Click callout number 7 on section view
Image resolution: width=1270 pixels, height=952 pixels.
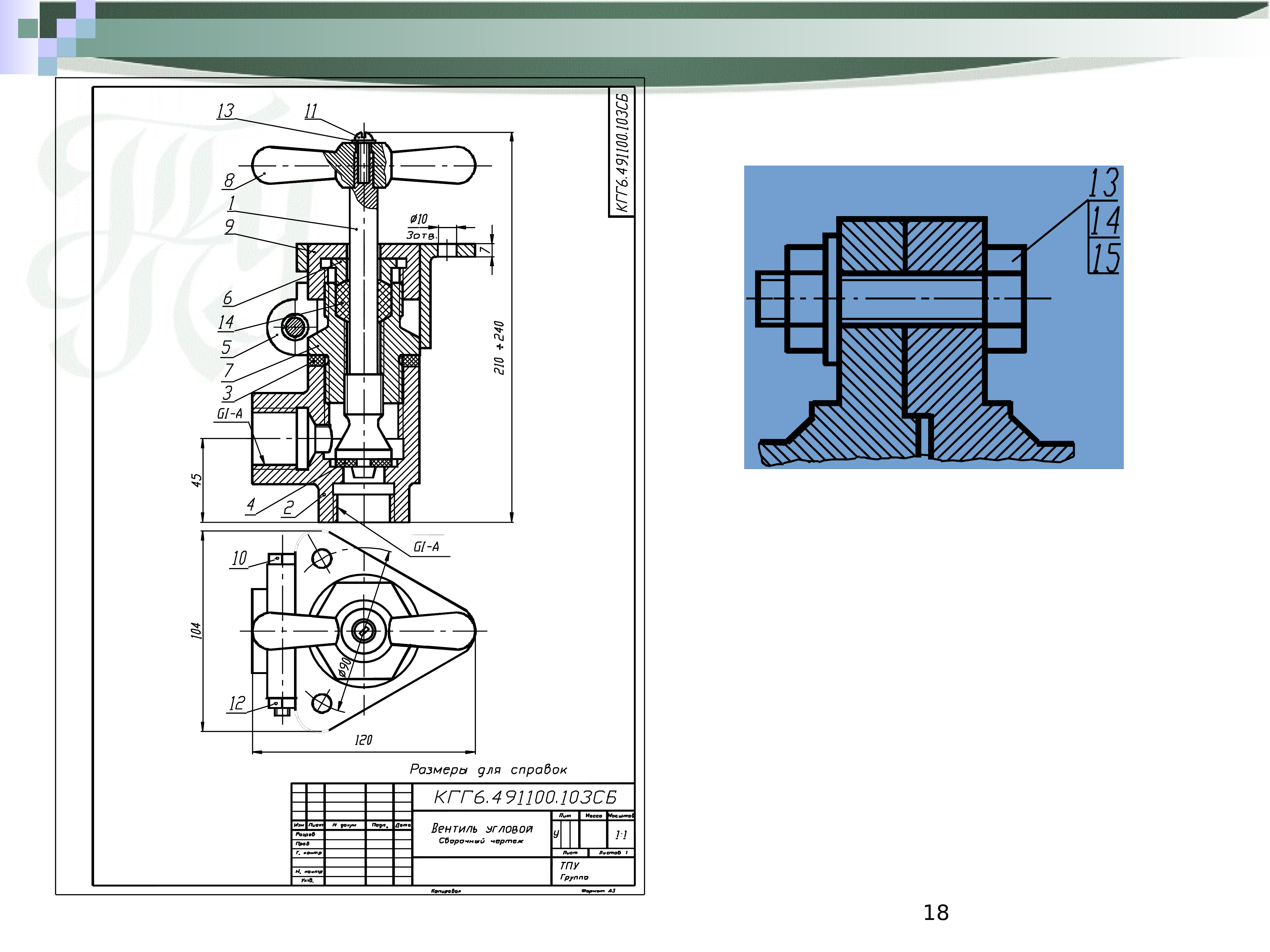coord(229,371)
